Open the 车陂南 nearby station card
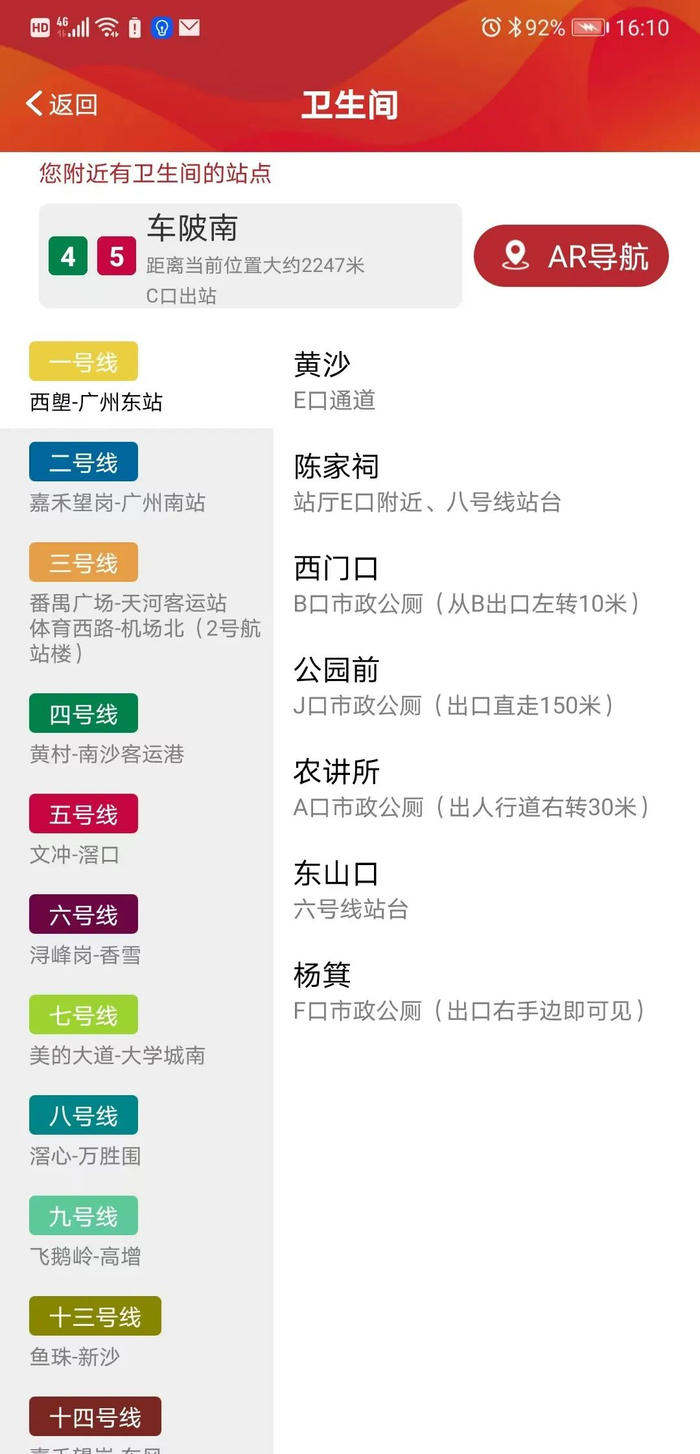 tap(250, 256)
